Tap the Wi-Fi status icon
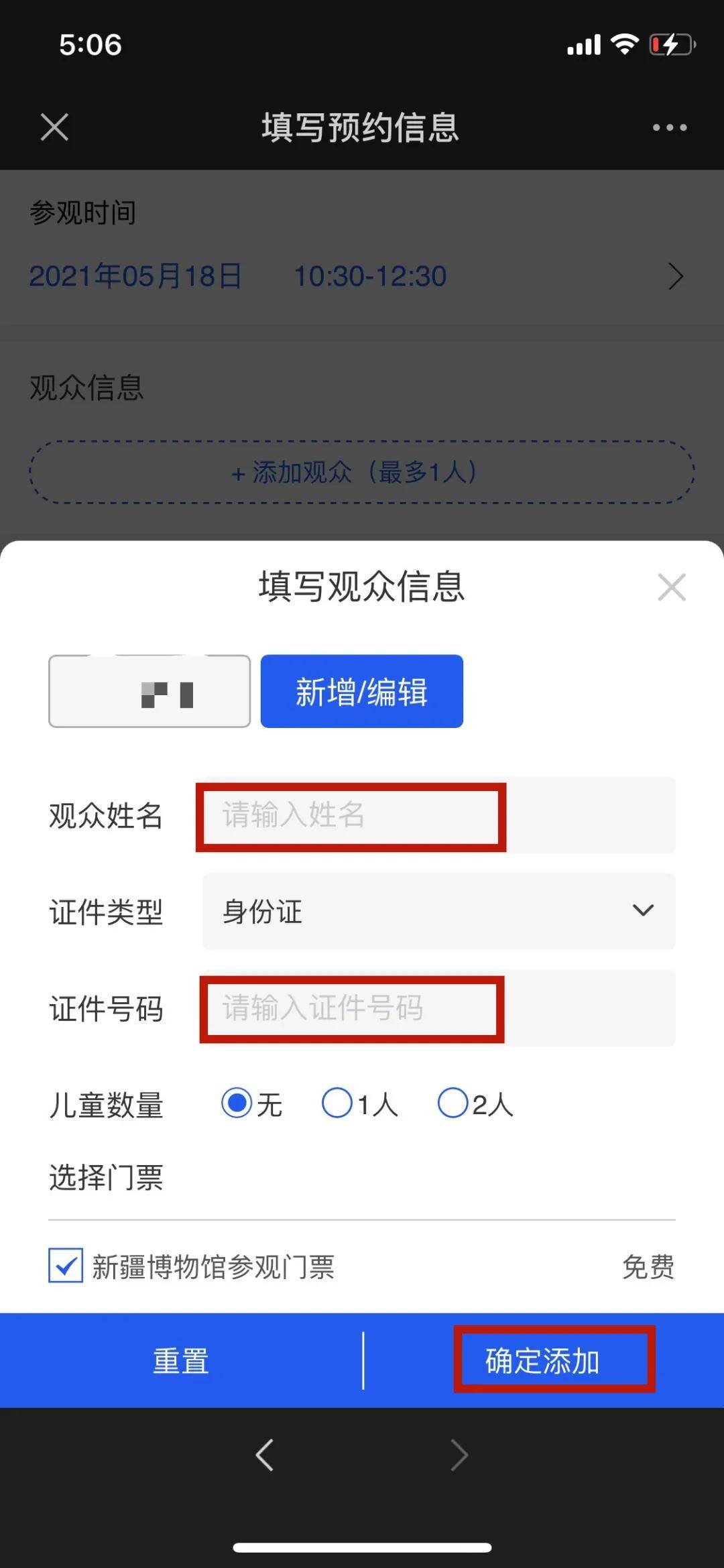 coord(625,44)
